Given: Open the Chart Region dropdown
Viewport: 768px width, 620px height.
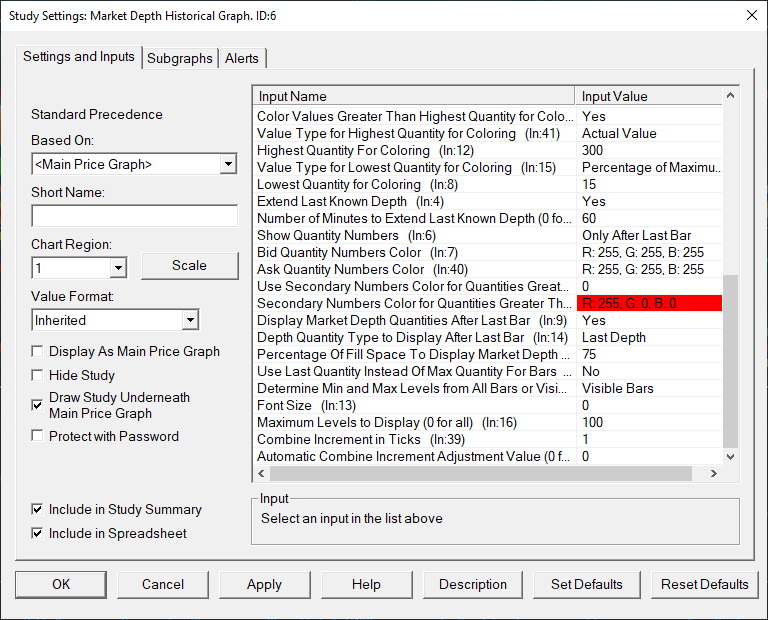Looking at the screenshot, I should coord(118,268).
